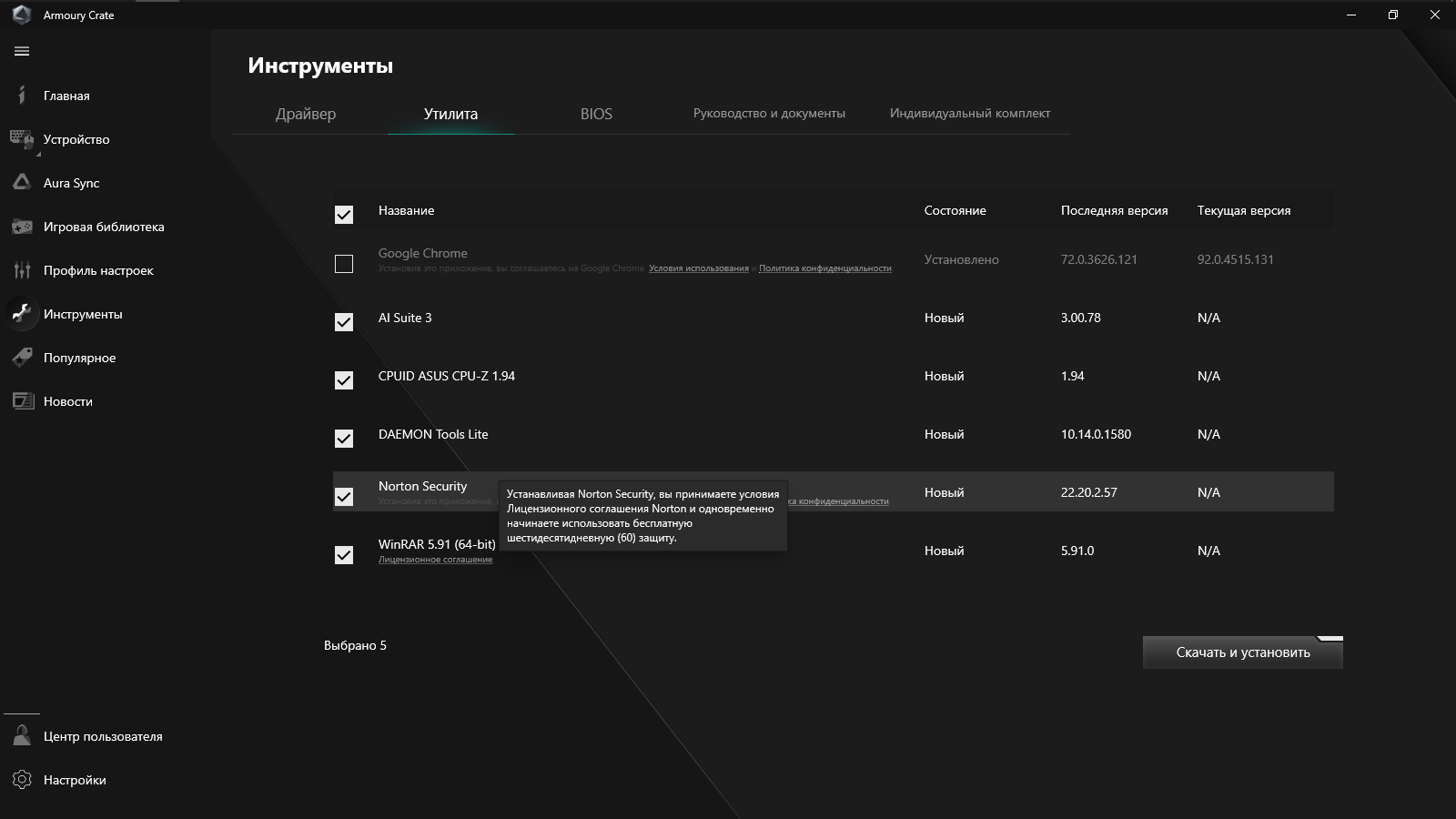The height and width of the screenshot is (819, 1456).
Task: Click the Популярное tag icon
Action: pyautogui.click(x=22, y=358)
